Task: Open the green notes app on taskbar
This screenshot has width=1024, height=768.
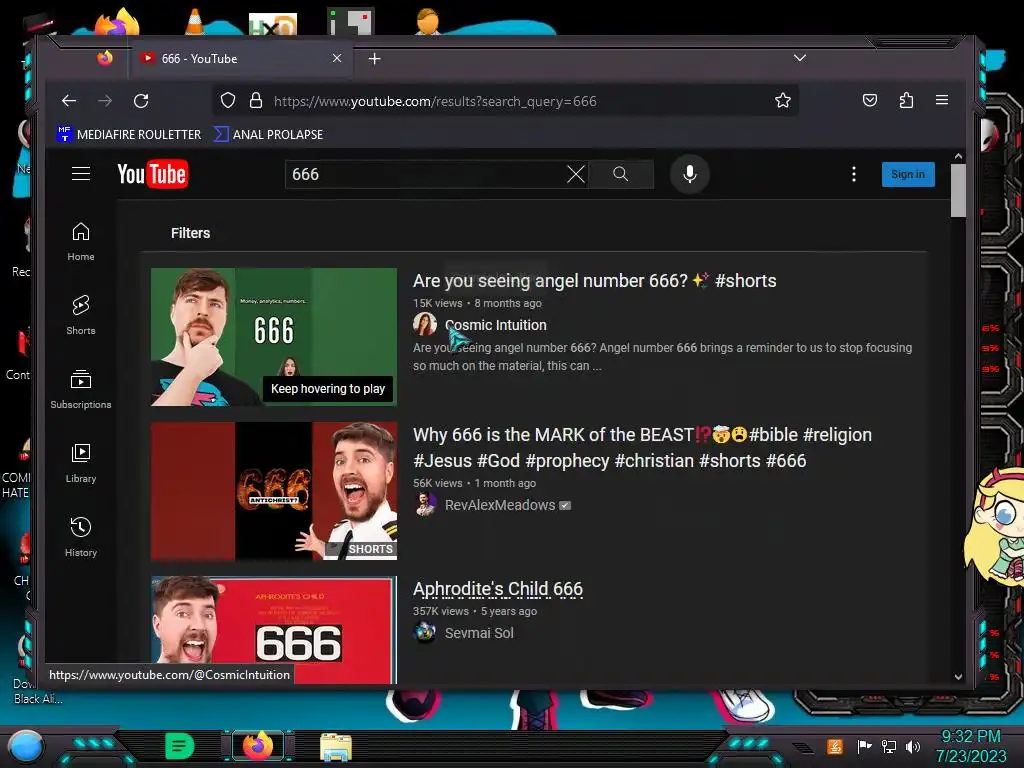Action: tap(179, 746)
